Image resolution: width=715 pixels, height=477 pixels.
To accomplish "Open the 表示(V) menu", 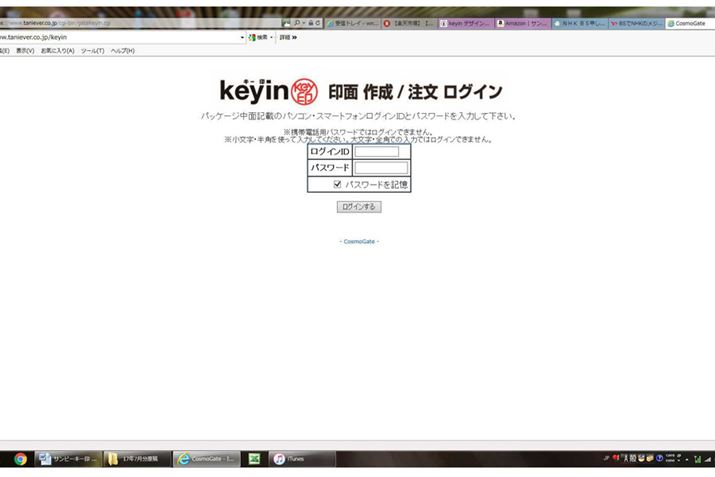I will point(25,51).
